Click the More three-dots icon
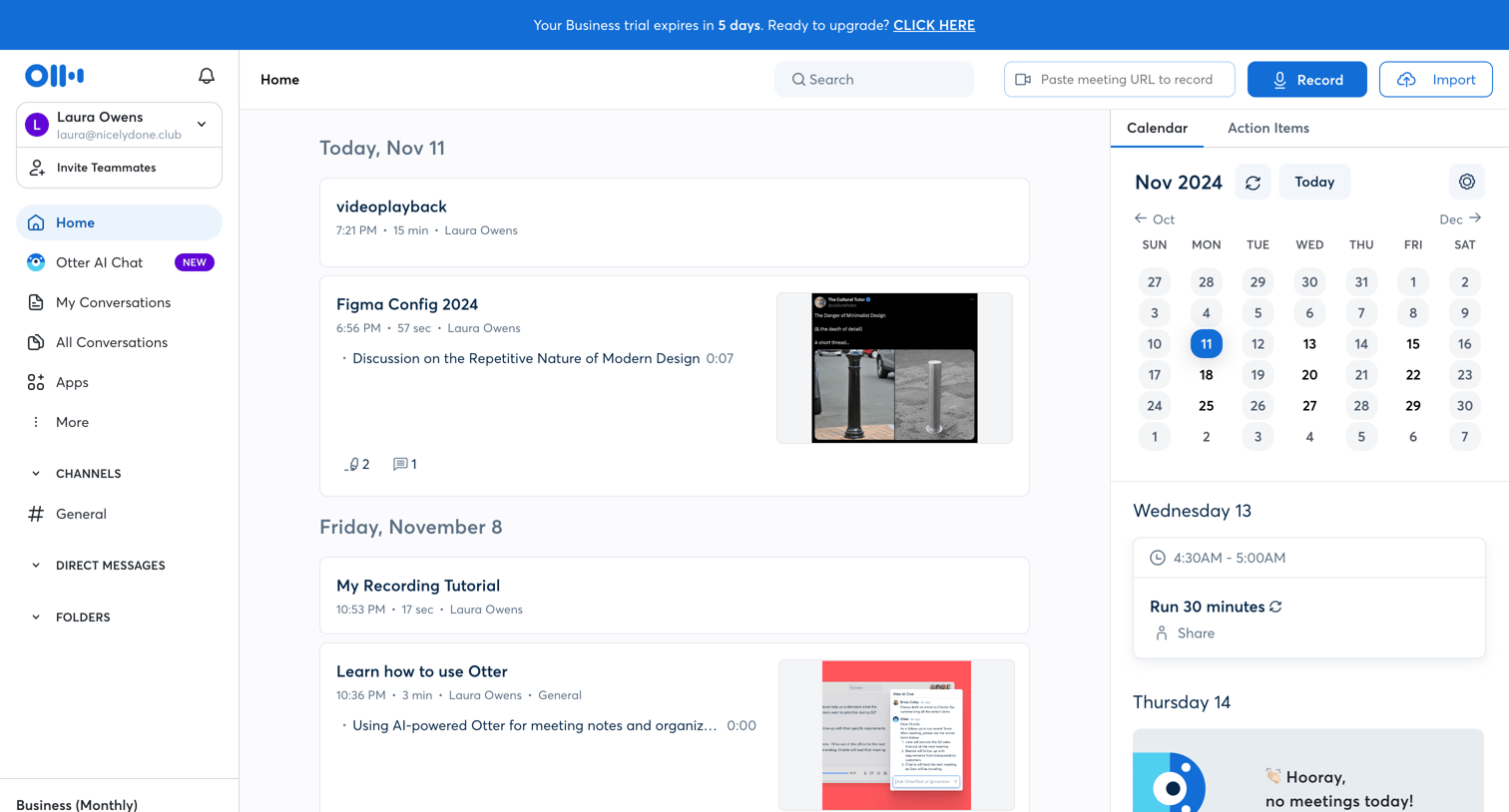This screenshot has height=812, width=1509. 36,422
